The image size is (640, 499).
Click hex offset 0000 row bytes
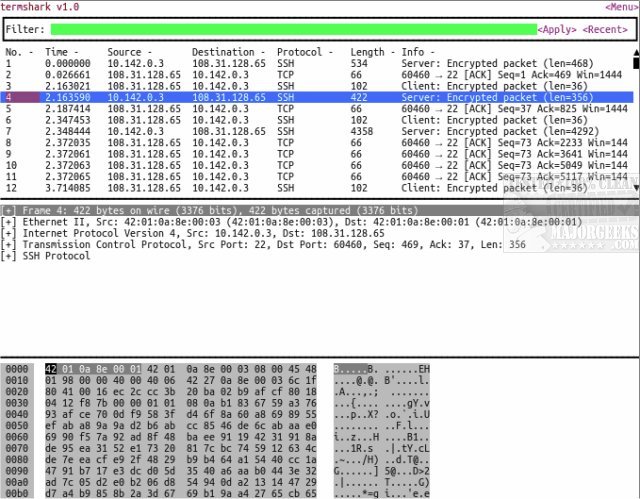point(181,369)
